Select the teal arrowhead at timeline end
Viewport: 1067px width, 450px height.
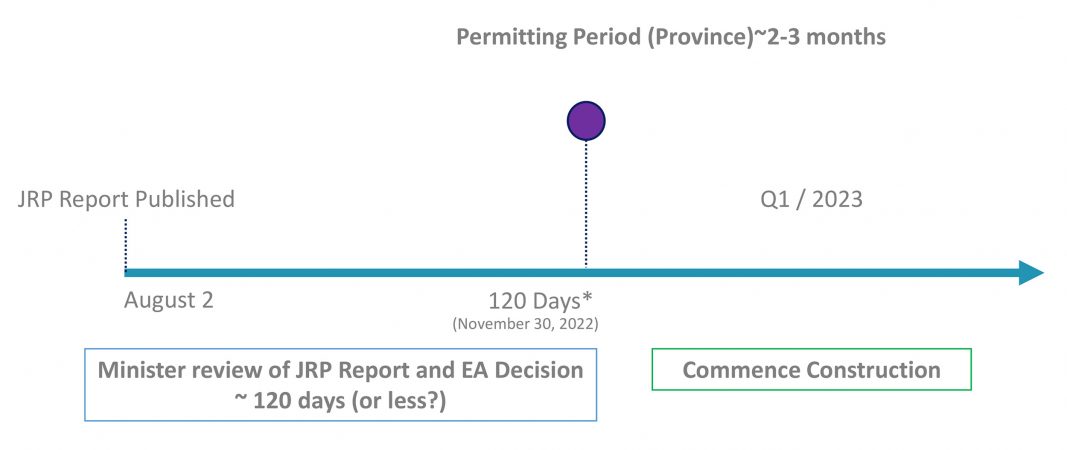click(1031, 272)
